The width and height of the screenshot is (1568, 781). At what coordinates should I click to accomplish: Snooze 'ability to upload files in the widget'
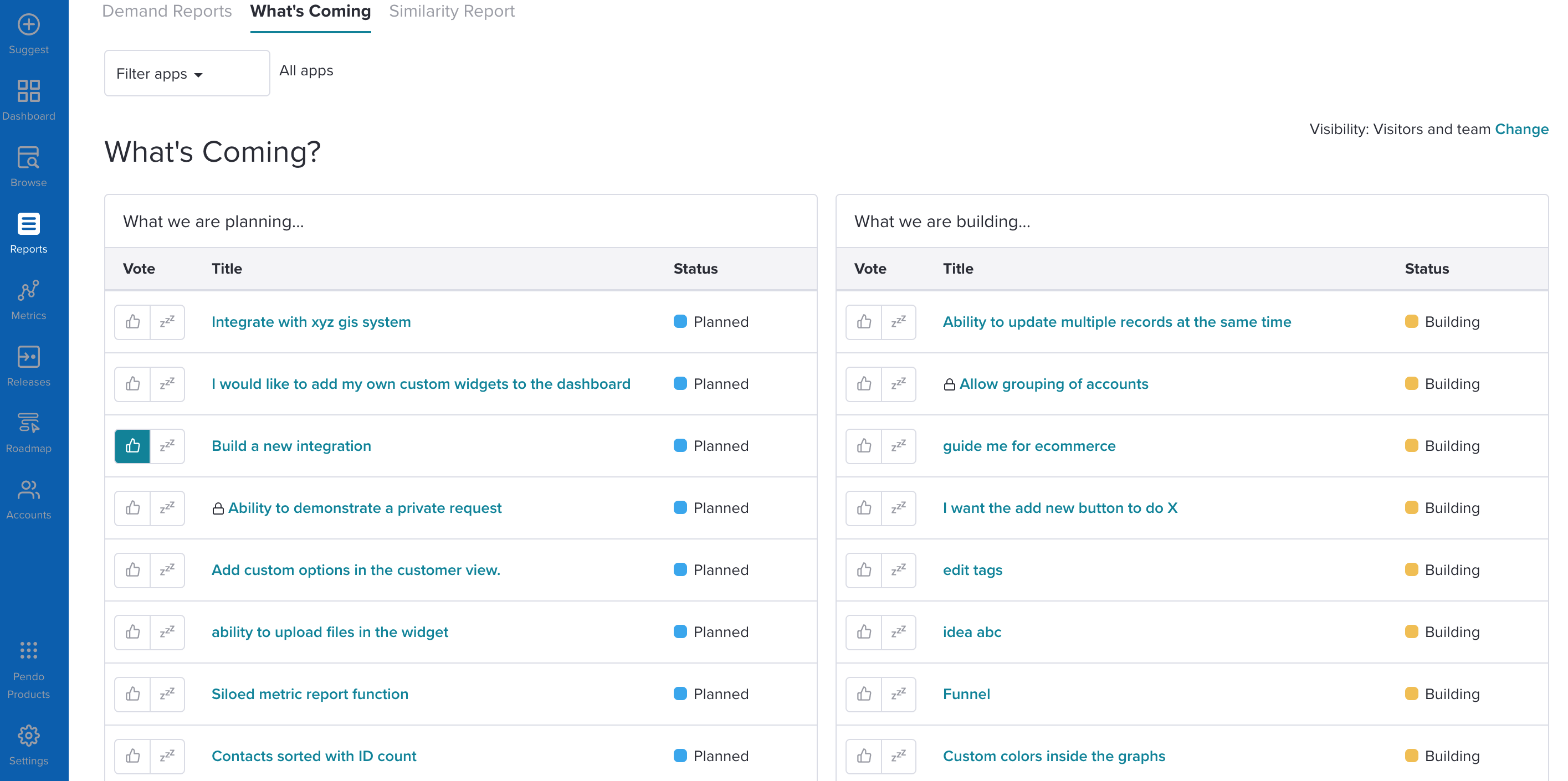(167, 633)
